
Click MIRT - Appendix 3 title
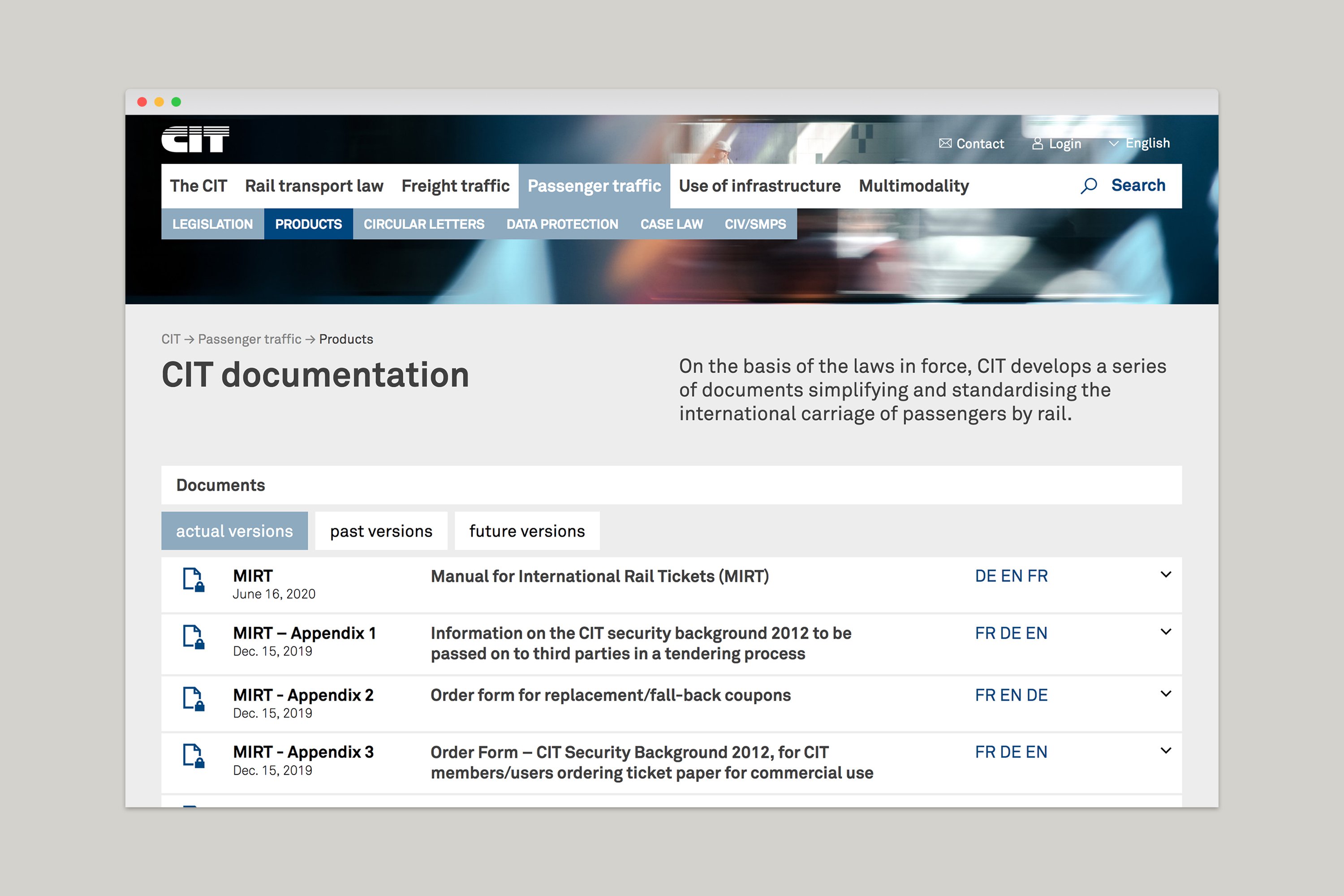(303, 752)
